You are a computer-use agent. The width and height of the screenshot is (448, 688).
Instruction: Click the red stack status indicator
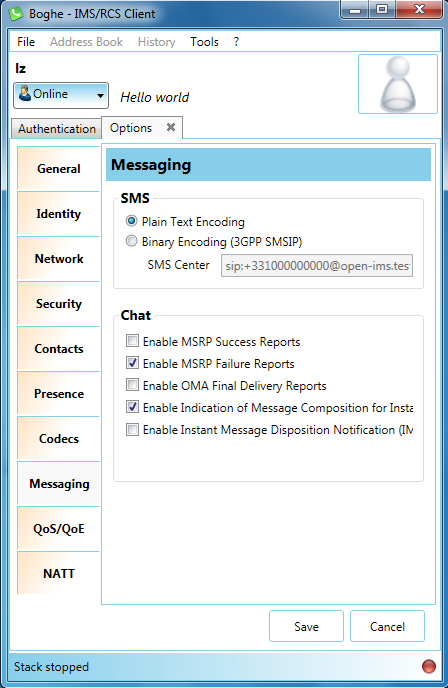[x=428, y=666]
